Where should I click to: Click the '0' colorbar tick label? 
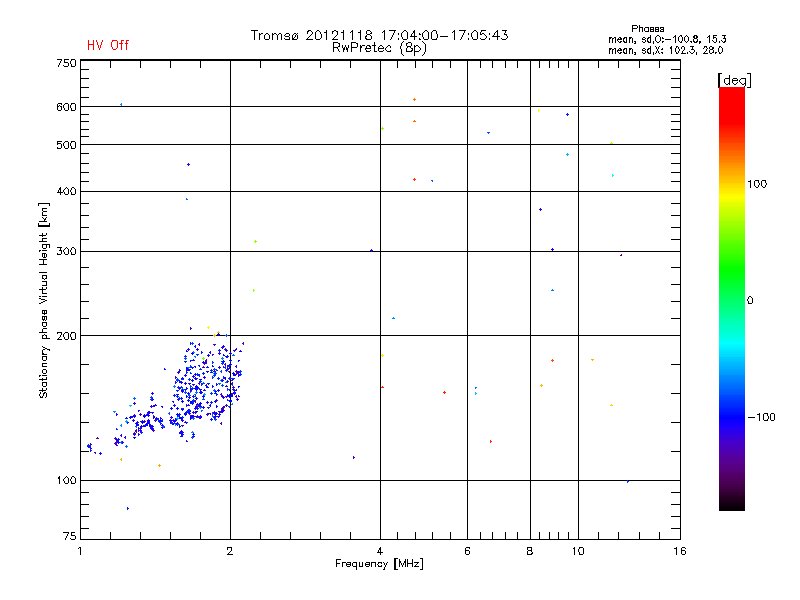coord(750,301)
